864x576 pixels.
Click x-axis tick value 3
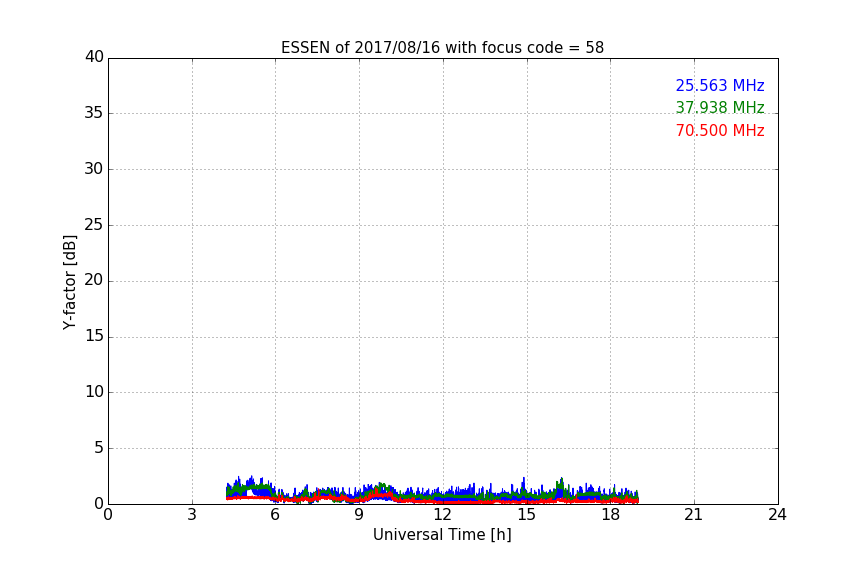(x=192, y=515)
